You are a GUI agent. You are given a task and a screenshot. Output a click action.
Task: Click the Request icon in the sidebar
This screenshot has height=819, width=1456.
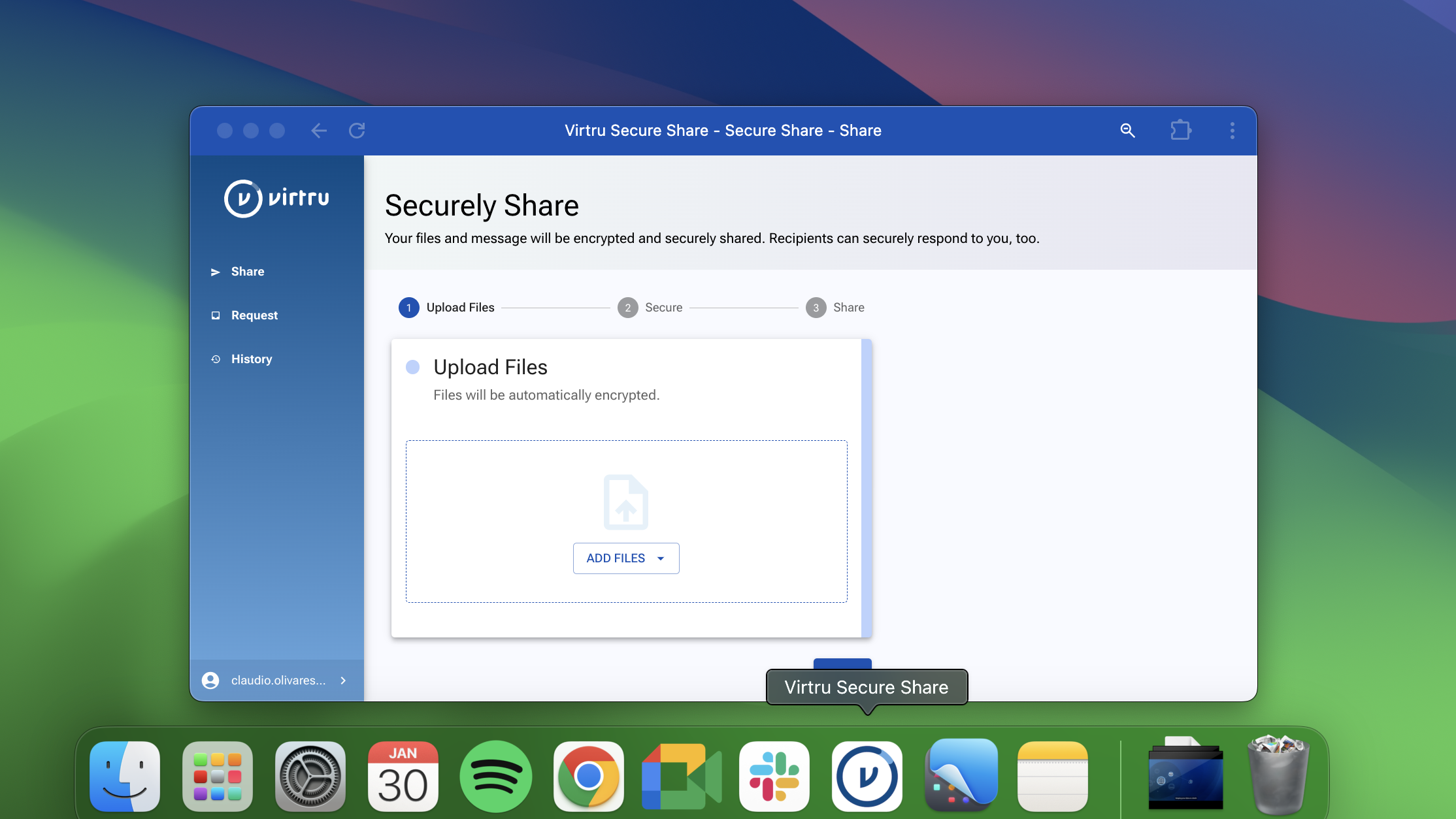[x=216, y=315]
